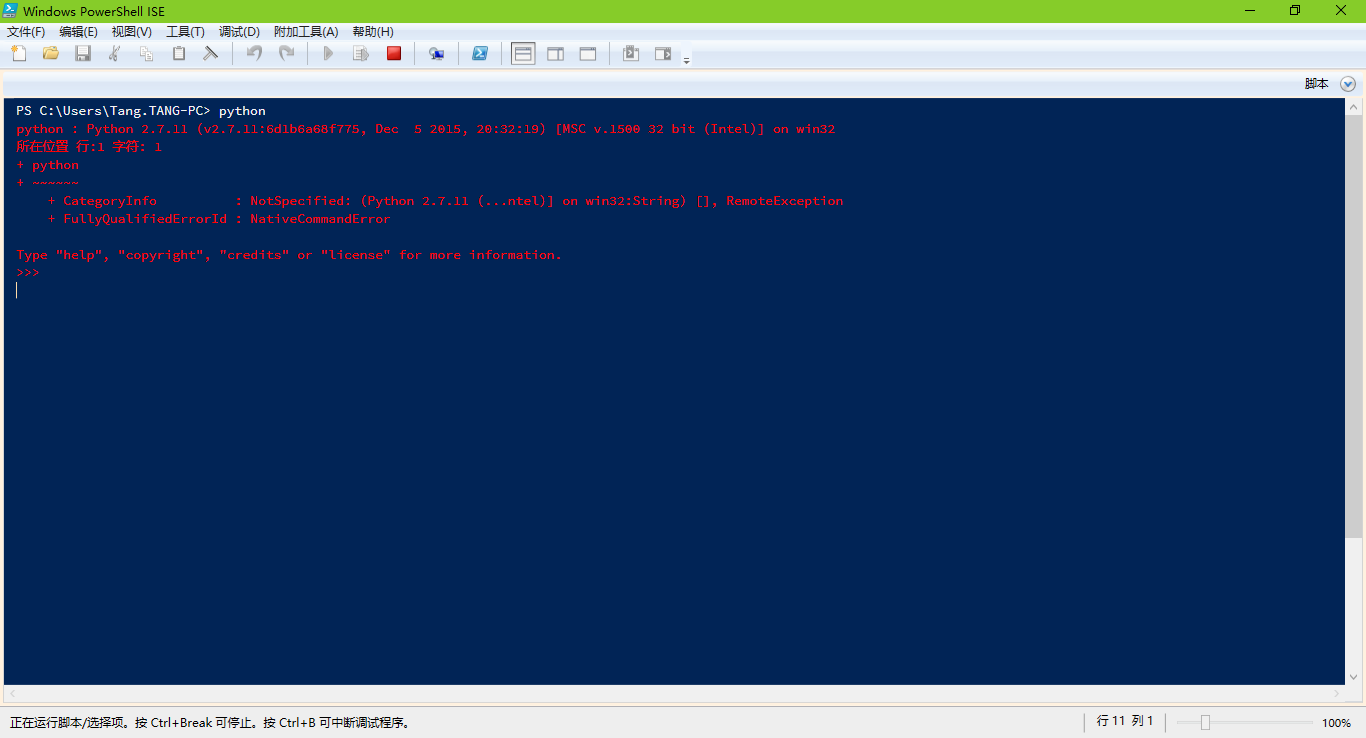Minimize the PowerShell ISE window
Viewport: 1366px width, 738px height.
coord(1249,11)
